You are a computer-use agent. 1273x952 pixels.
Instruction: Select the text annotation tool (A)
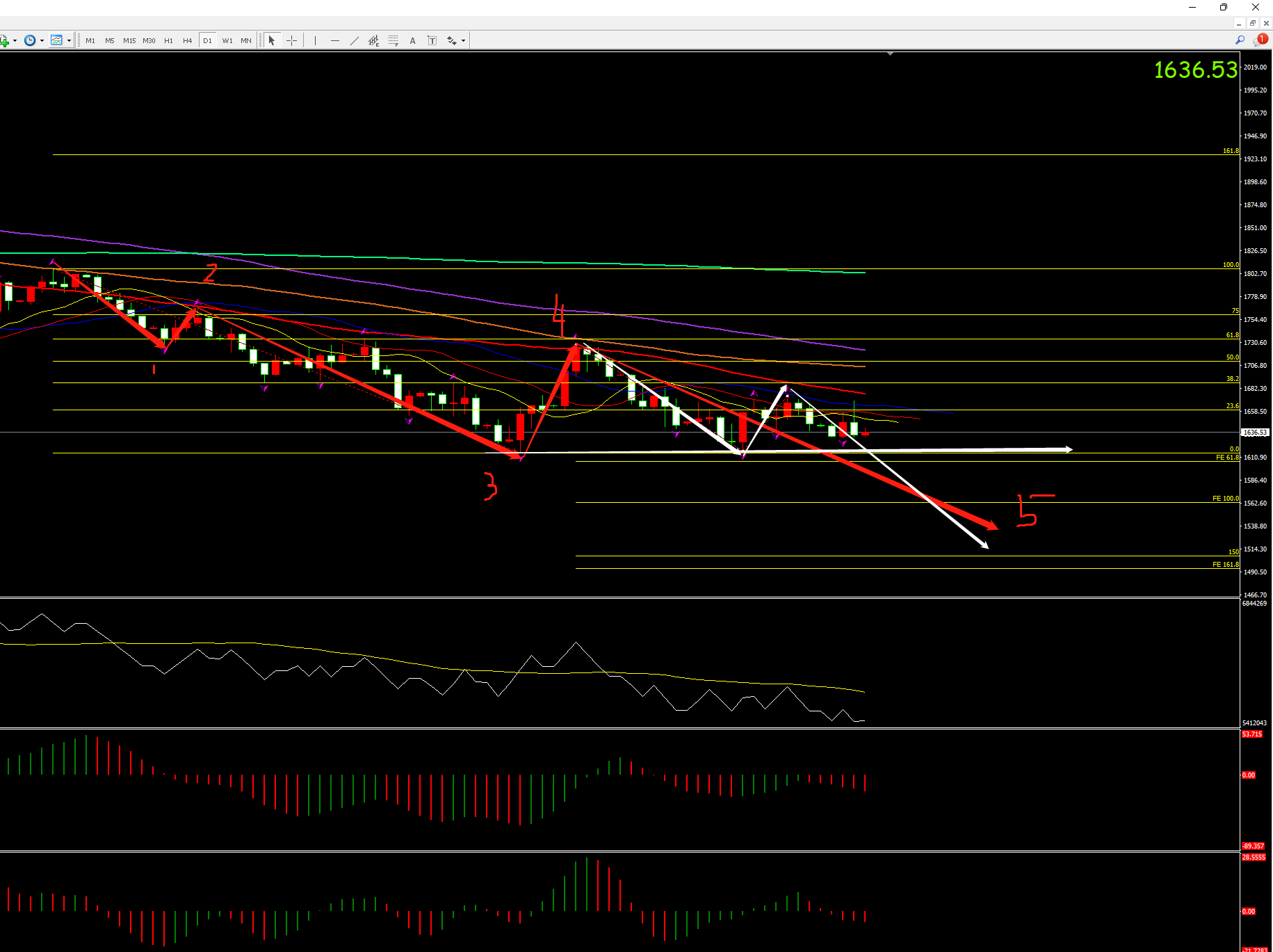click(412, 40)
